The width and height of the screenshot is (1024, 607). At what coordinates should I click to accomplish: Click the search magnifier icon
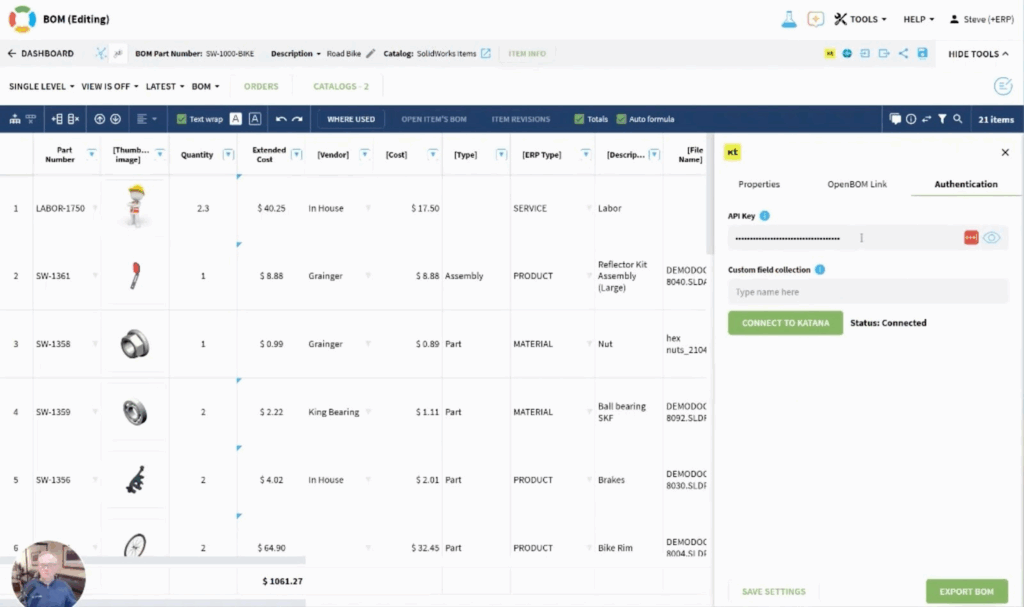pos(958,119)
